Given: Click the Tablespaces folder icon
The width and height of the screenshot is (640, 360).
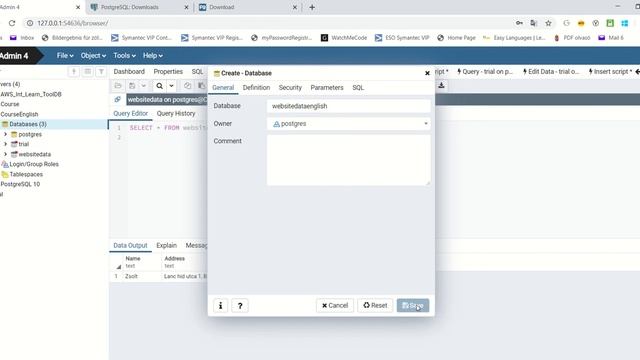Looking at the screenshot, I should (5, 174).
